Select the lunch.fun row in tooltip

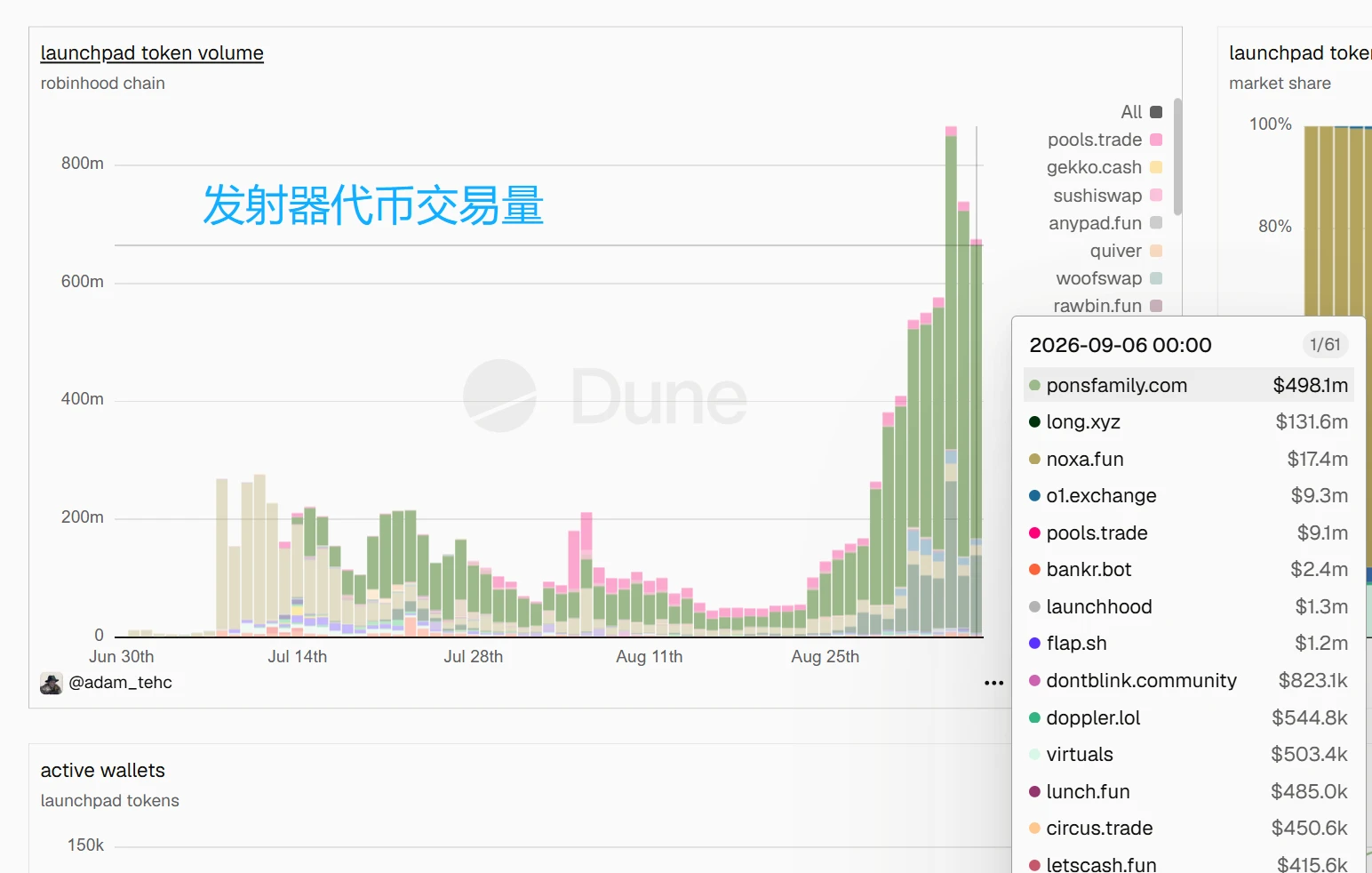(1188, 791)
